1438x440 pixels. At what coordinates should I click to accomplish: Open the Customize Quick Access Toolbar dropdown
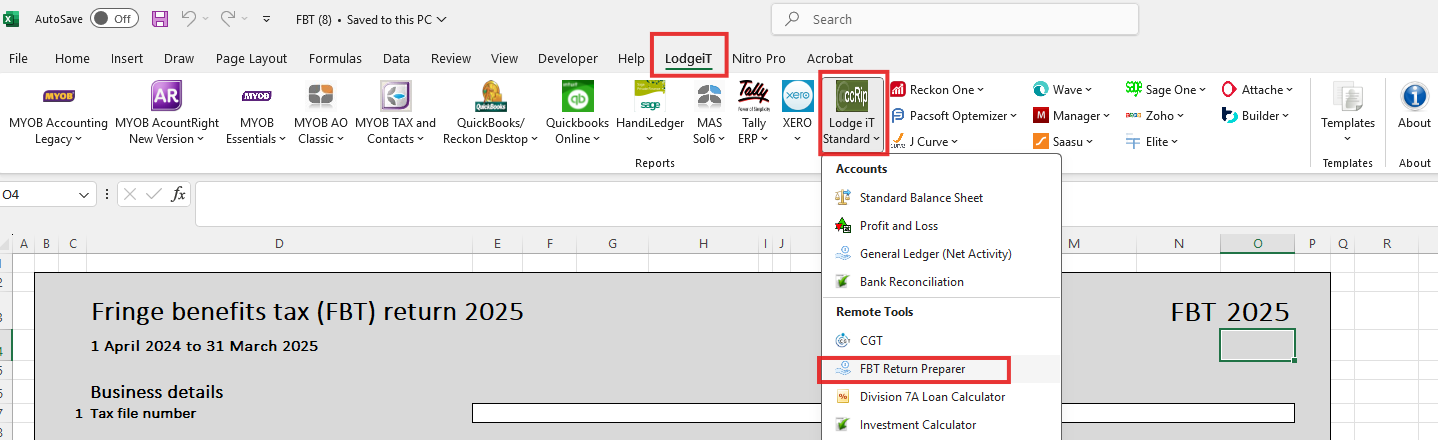[266, 19]
